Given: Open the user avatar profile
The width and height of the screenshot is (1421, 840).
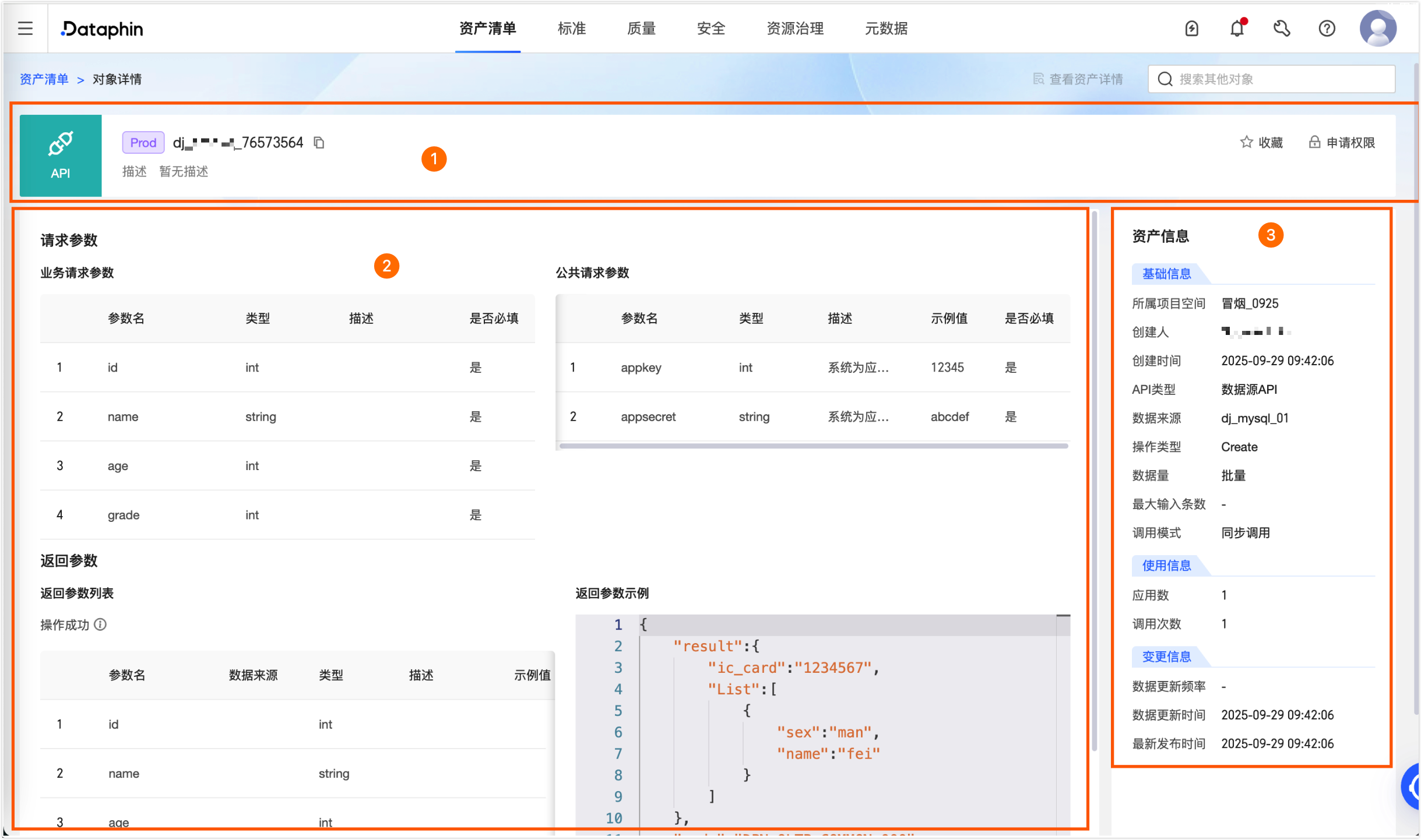Looking at the screenshot, I should (x=1377, y=28).
